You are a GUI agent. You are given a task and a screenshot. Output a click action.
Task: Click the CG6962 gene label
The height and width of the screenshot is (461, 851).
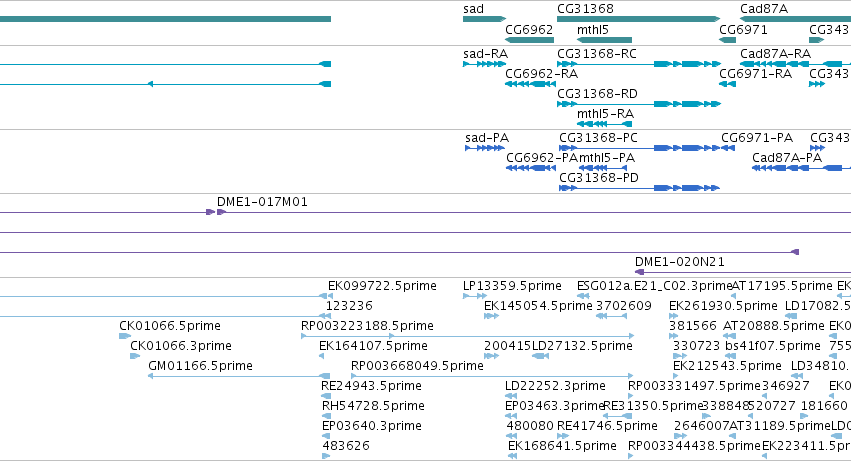[529, 30]
